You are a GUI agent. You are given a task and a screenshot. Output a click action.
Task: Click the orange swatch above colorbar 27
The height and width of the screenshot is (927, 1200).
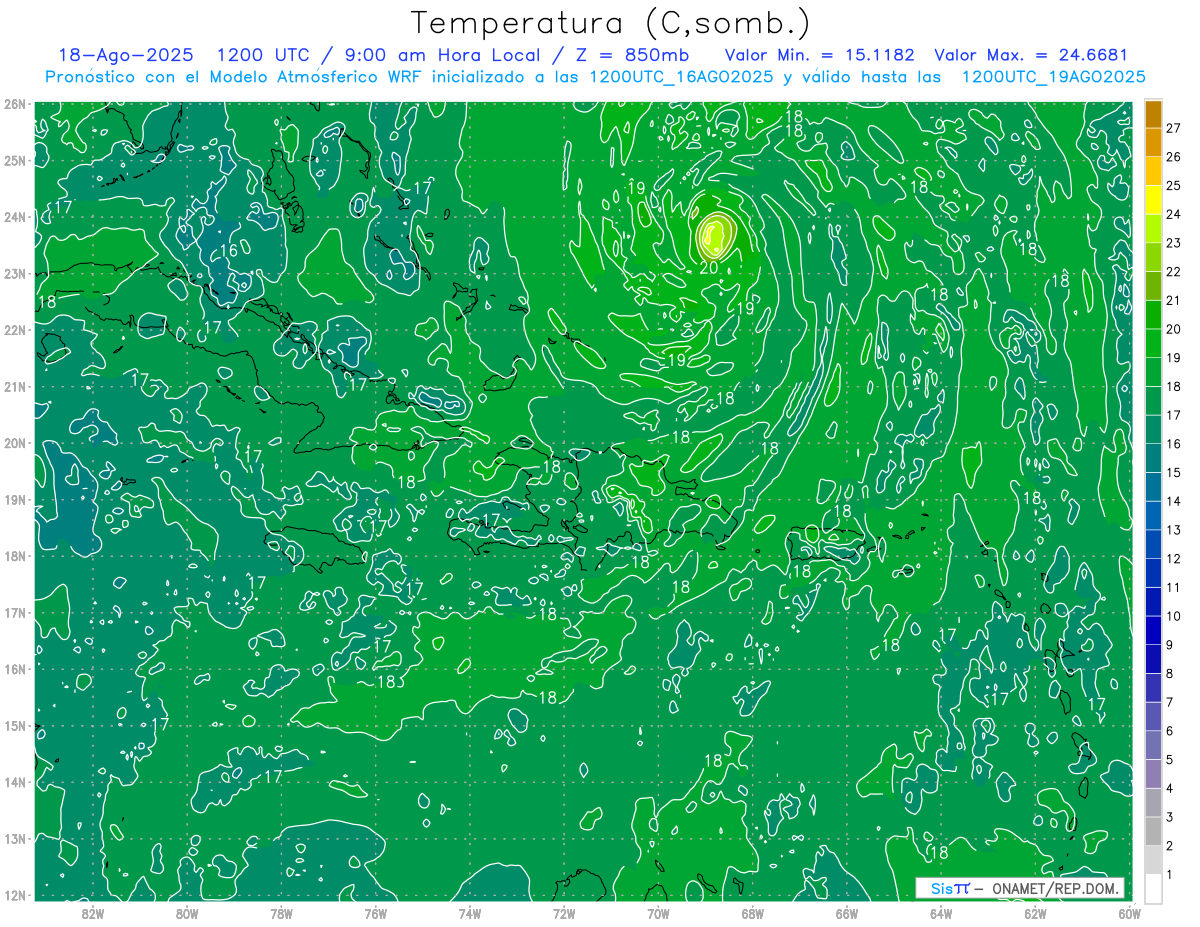(1154, 114)
